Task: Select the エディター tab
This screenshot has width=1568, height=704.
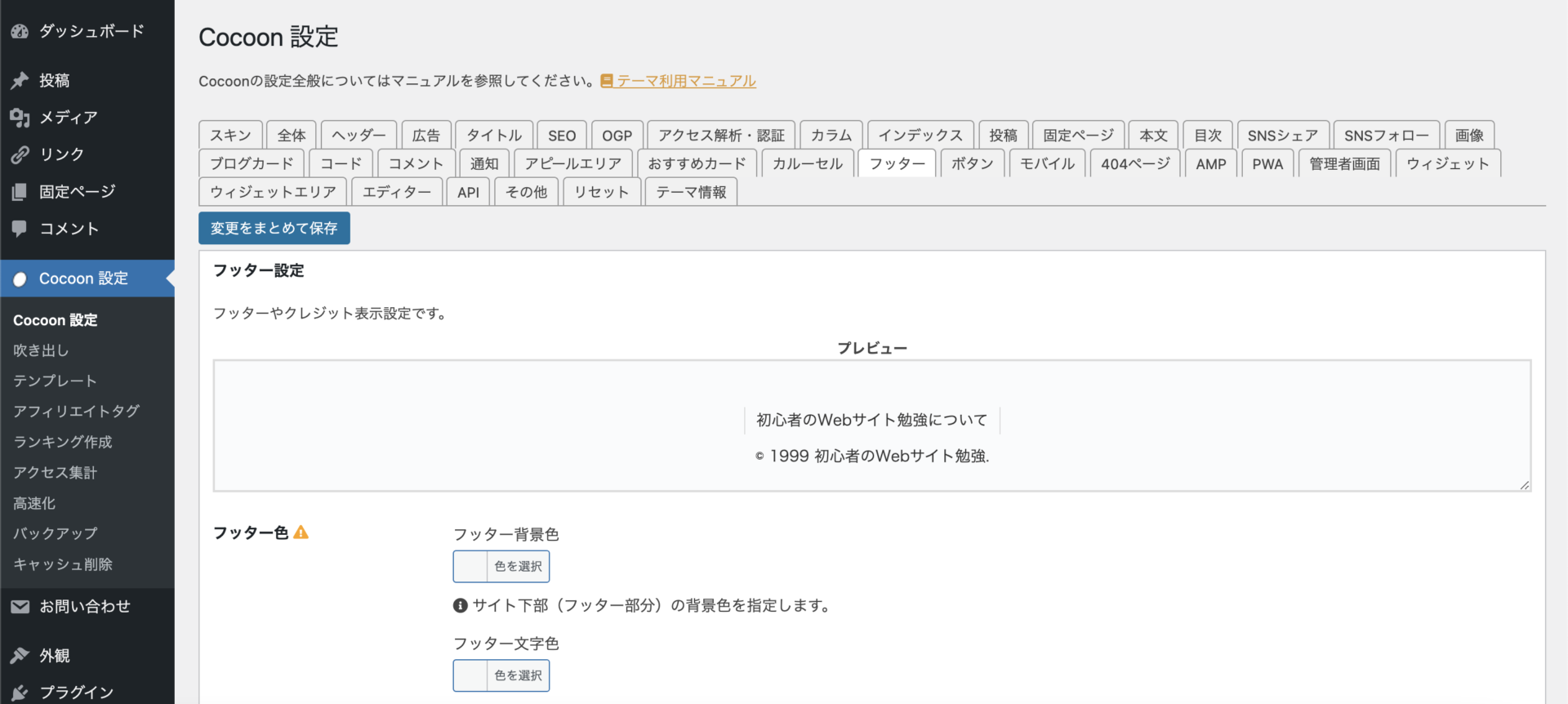Action: point(397,192)
